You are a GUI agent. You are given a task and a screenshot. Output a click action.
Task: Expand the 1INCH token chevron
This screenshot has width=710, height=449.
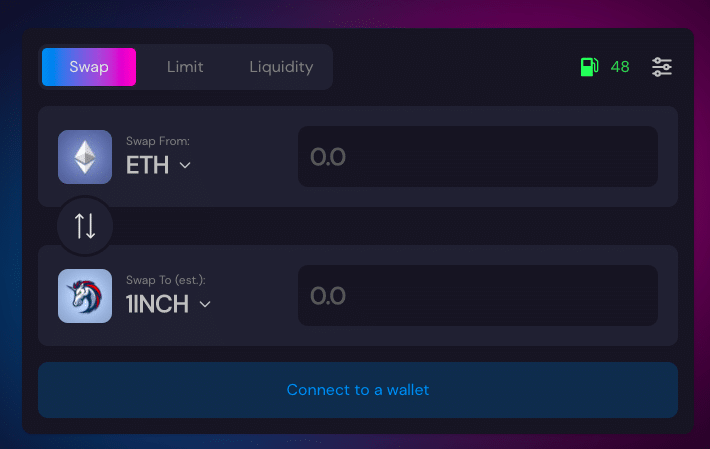205,304
